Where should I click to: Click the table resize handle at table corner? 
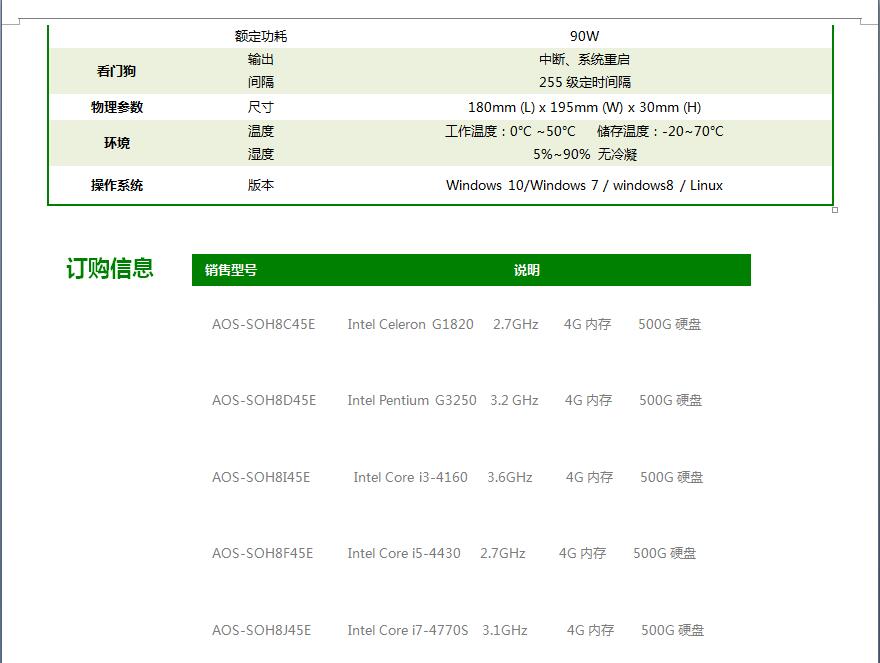pyautogui.click(x=835, y=210)
